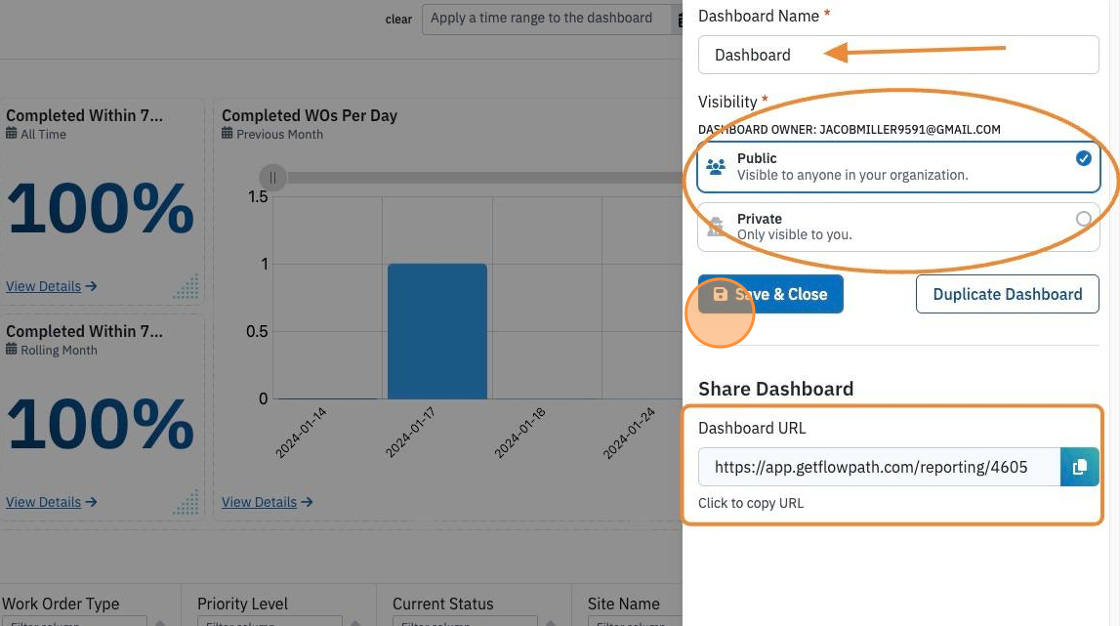Click calendar icon next to All Time
This screenshot has width=1120, height=626.
11,133
